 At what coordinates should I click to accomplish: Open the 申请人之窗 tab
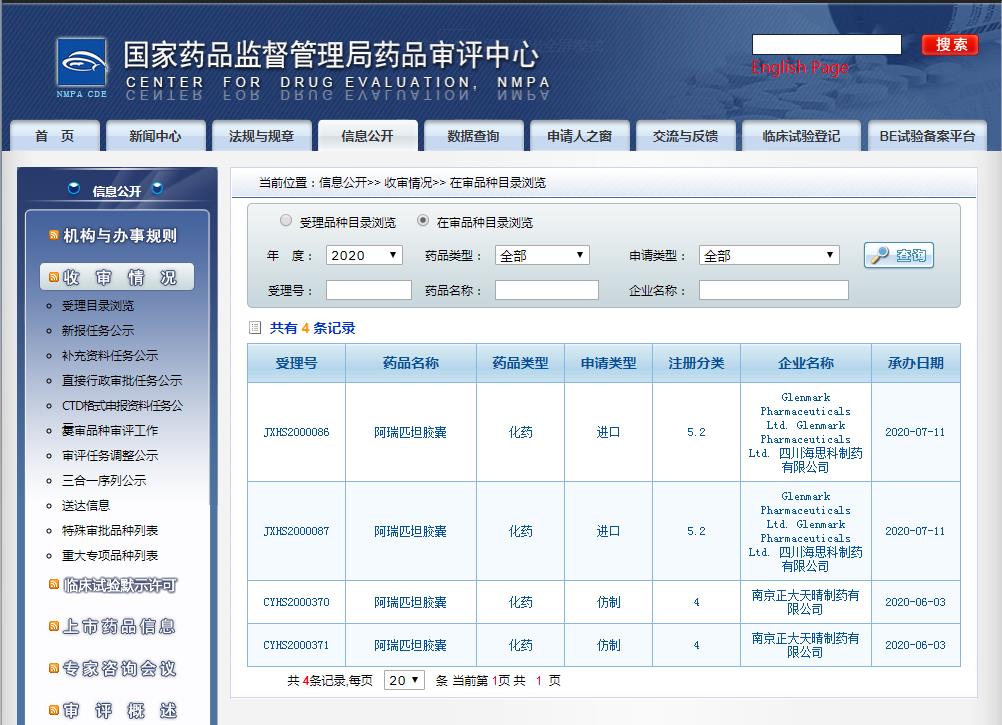point(580,135)
